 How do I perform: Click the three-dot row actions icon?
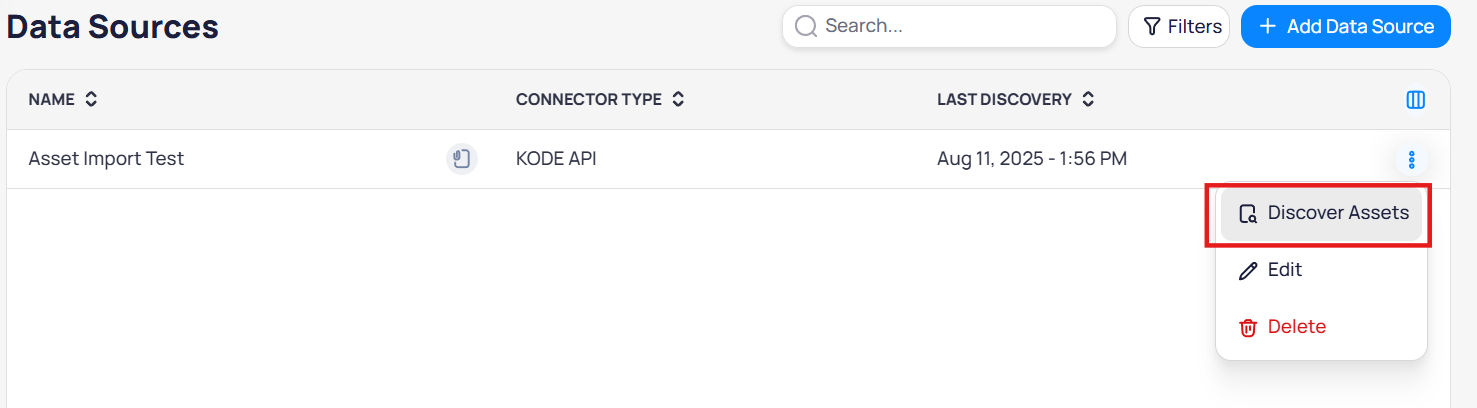[x=1411, y=159]
